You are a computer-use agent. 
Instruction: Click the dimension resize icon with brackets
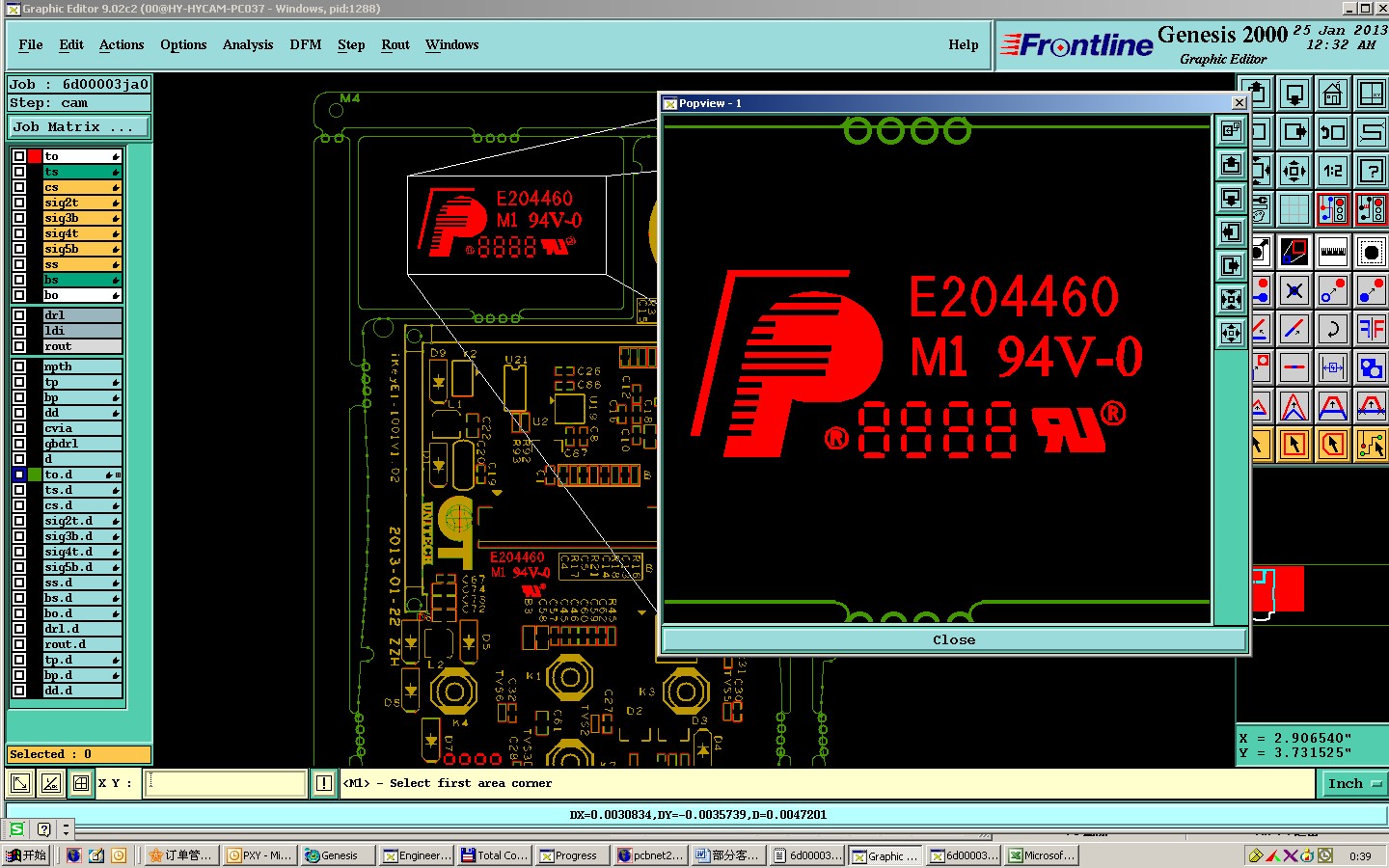[1332, 367]
